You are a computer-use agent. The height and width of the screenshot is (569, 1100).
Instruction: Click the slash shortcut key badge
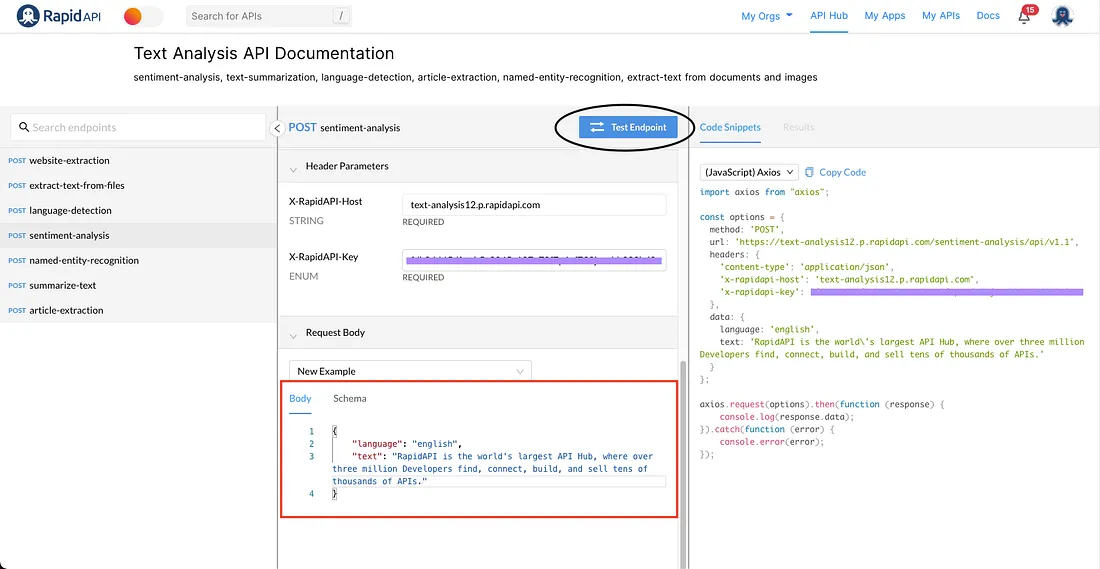coord(341,15)
